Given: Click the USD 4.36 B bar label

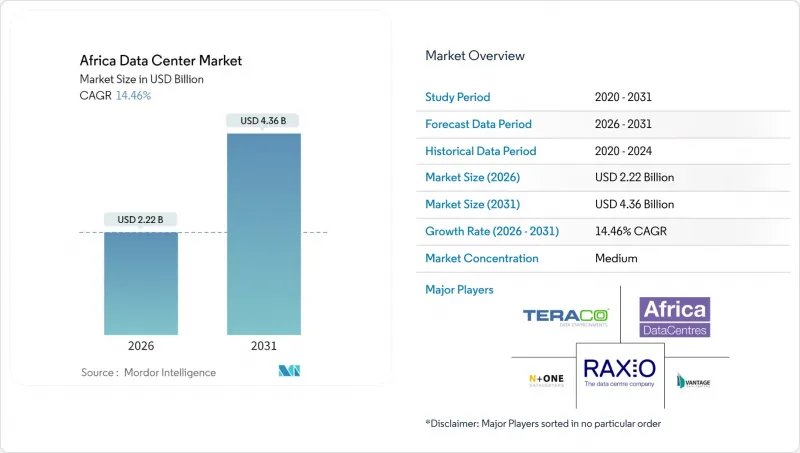Looking at the screenshot, I should click(264, 121).
